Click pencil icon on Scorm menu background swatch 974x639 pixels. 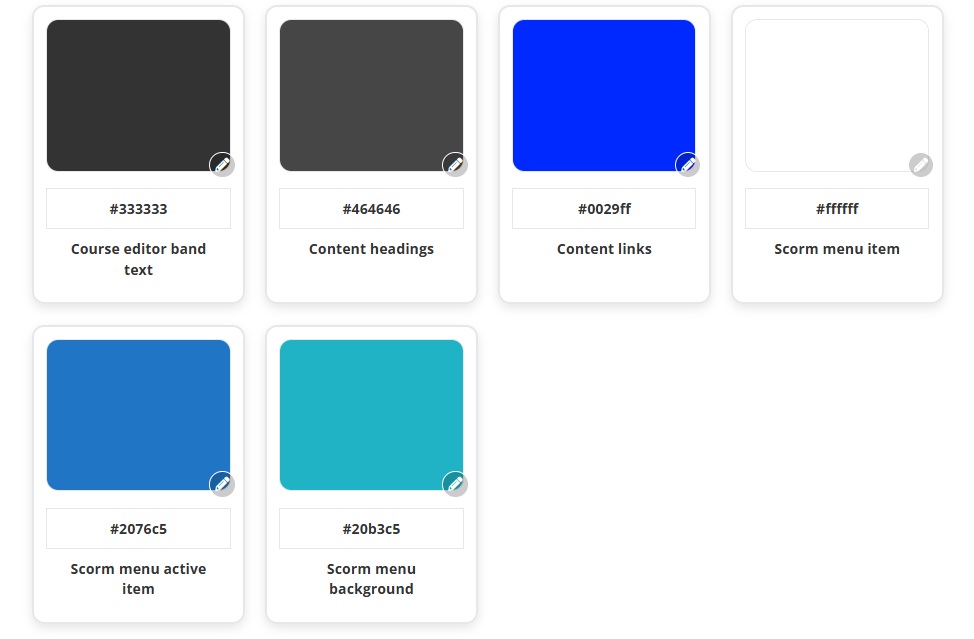click(x=455, y=484)
